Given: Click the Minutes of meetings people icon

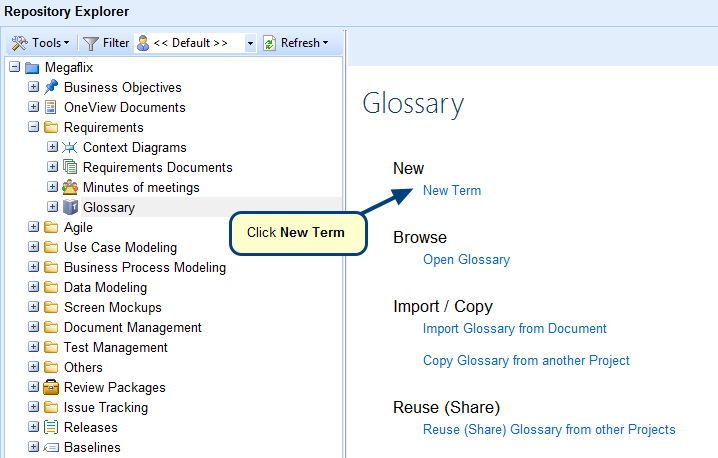Looking at the screenshot, I should 70,187.
